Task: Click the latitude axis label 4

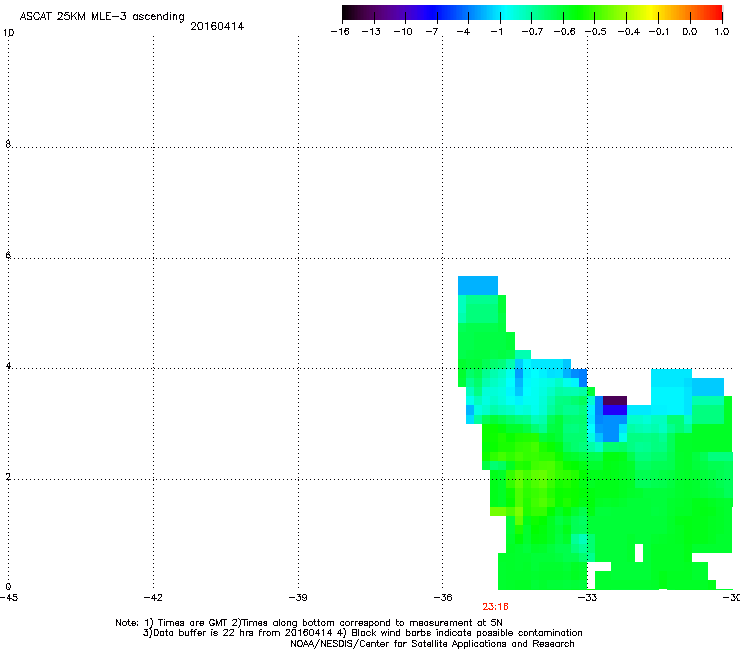Action: click(8, 366)
